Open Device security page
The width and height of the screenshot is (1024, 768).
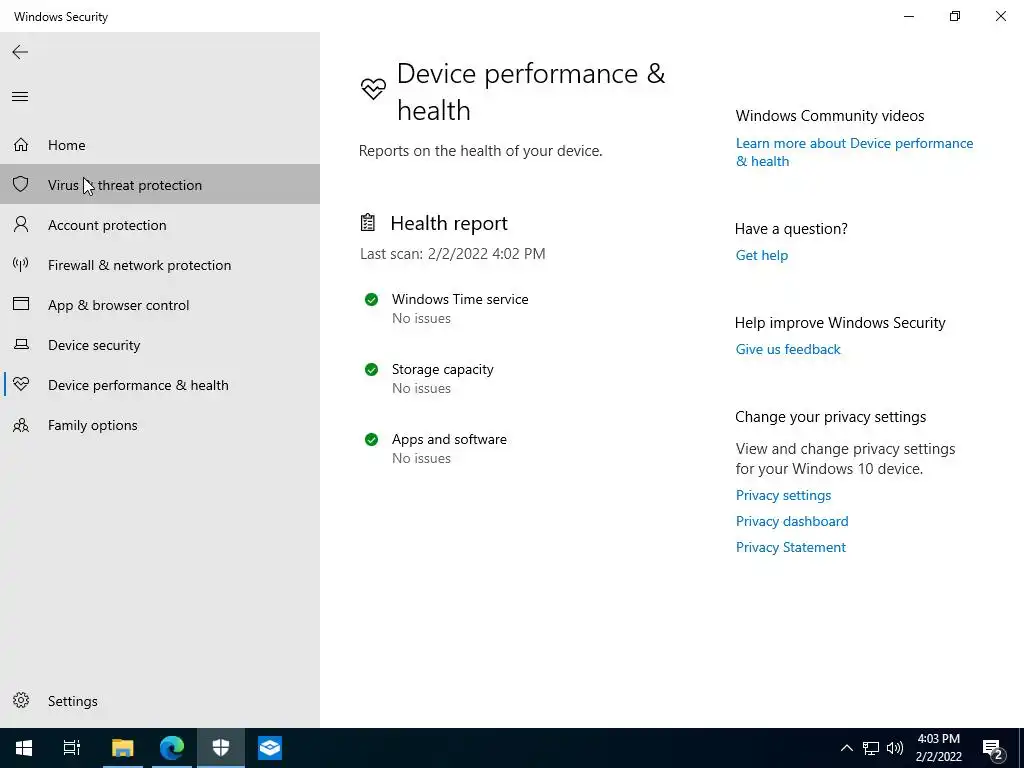(160, 345)
